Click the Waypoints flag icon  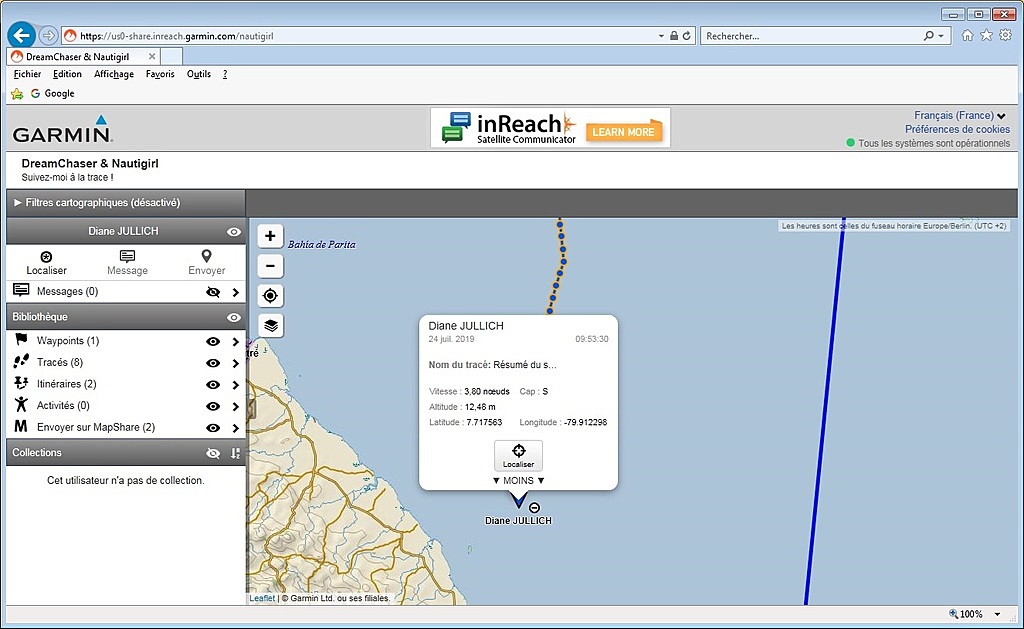21,340
